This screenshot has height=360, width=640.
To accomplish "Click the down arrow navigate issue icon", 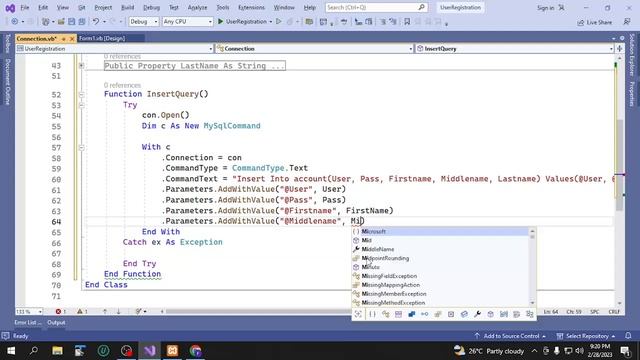I will [118, 311].
